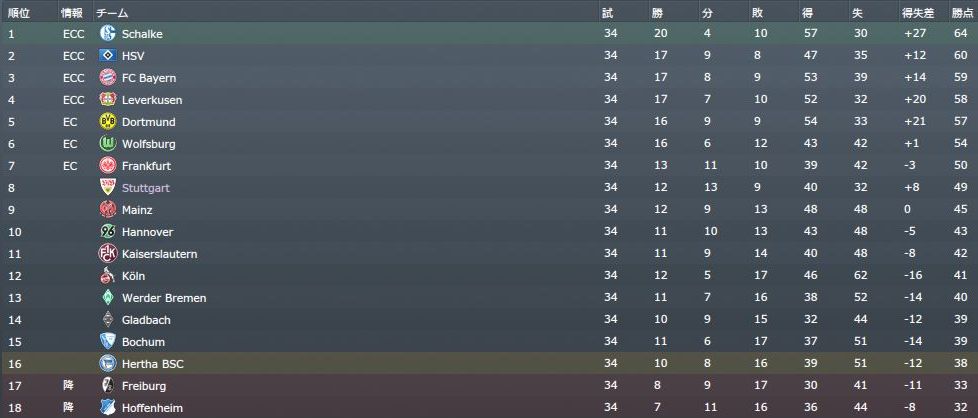Click the Kaiserslautern club crest
Image resolution: width=978 pixels, height=418 pixels.
109,254
